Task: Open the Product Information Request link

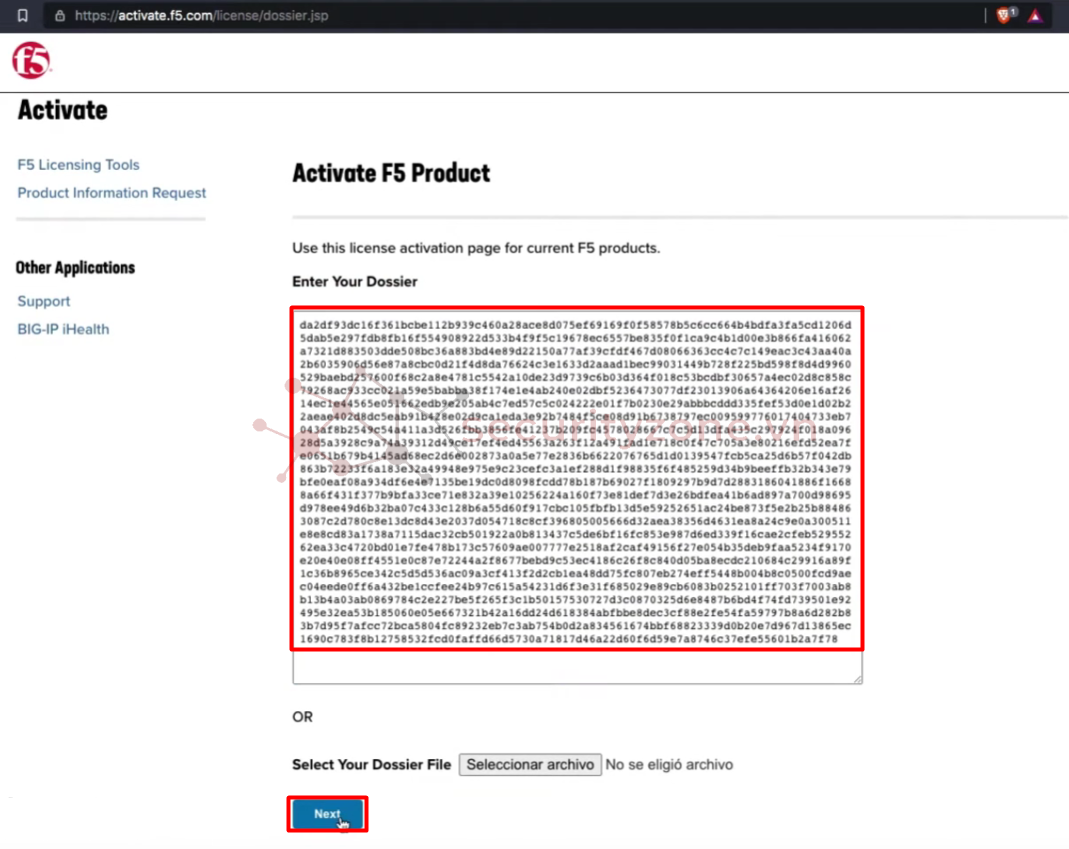Action: (x=112, y=193)
